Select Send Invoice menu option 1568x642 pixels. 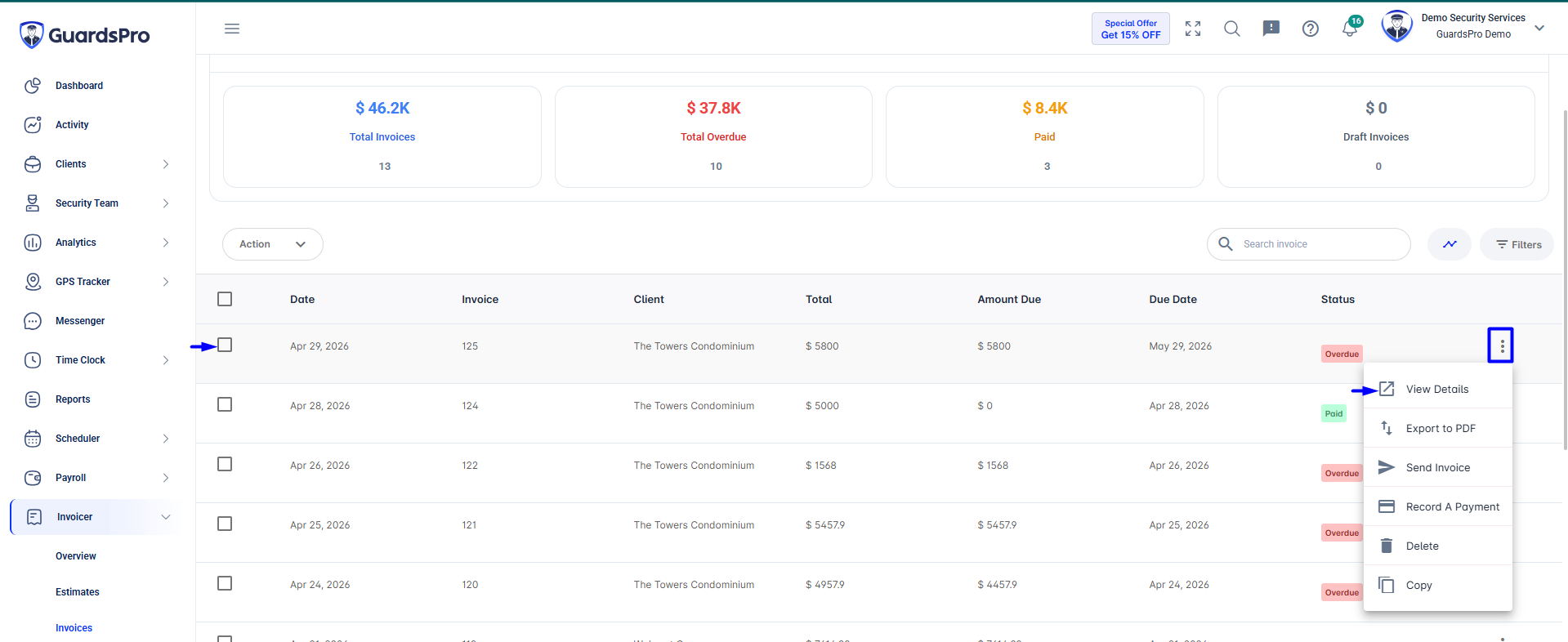(1438, 467)
